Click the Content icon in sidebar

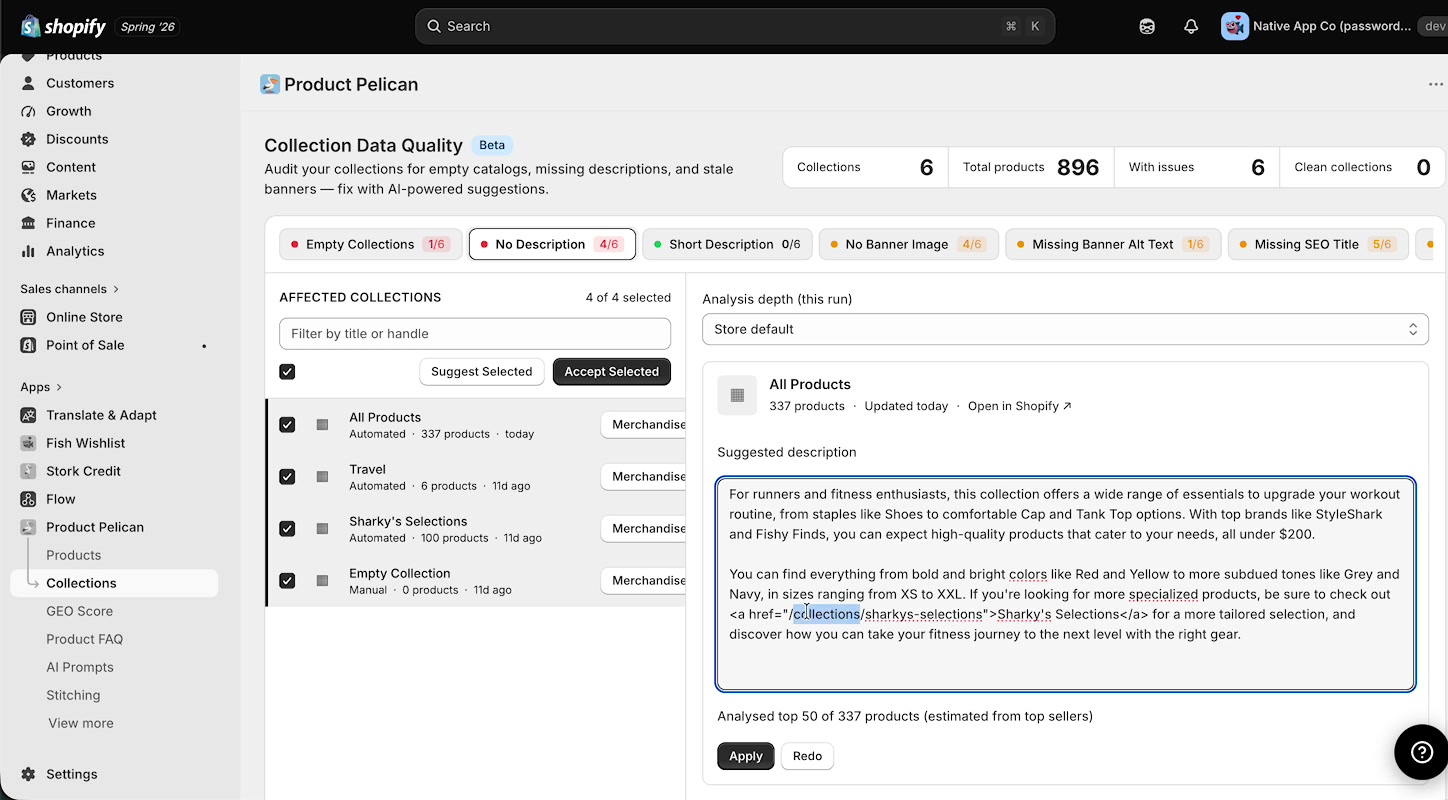click(x=28, y=167)
